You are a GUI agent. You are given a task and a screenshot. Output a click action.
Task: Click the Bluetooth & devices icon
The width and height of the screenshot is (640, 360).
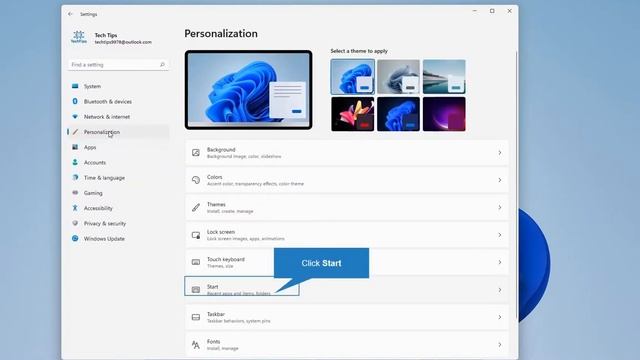(75, 101)
